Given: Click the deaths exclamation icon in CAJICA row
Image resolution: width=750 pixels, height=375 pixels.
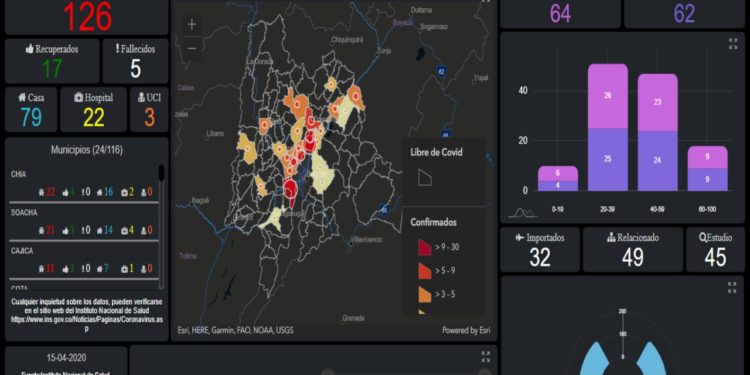Looking at the screenshot, I should [x=83, y=269].
